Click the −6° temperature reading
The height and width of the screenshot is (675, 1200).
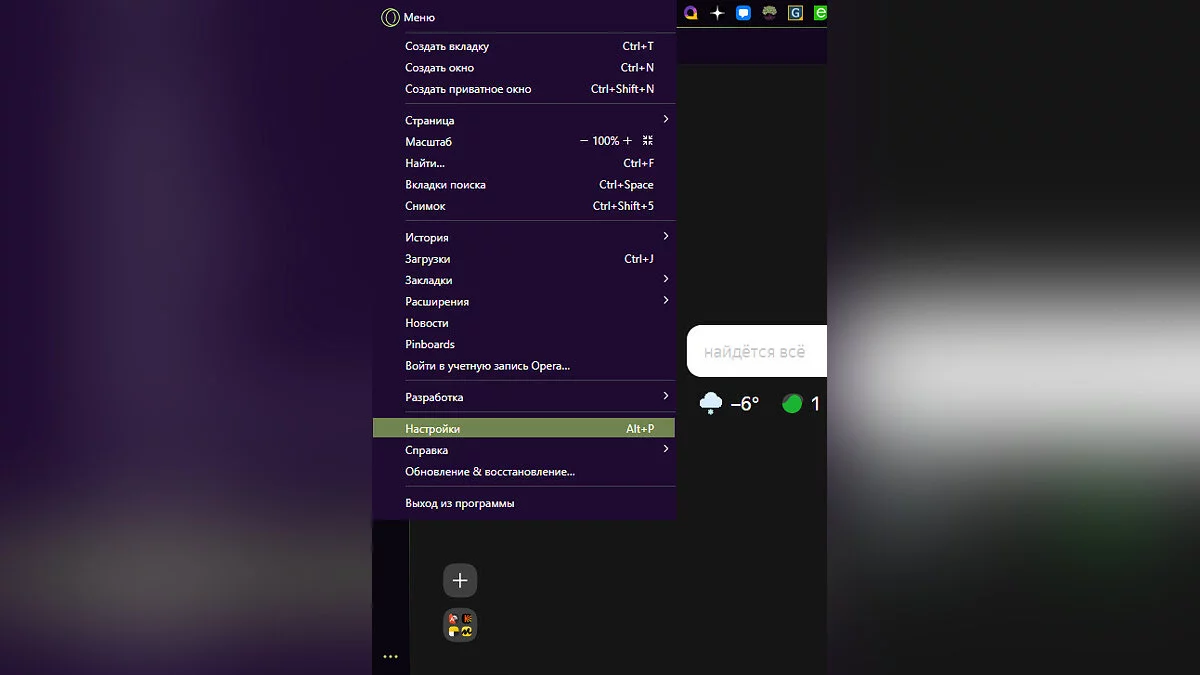point(745,404)
